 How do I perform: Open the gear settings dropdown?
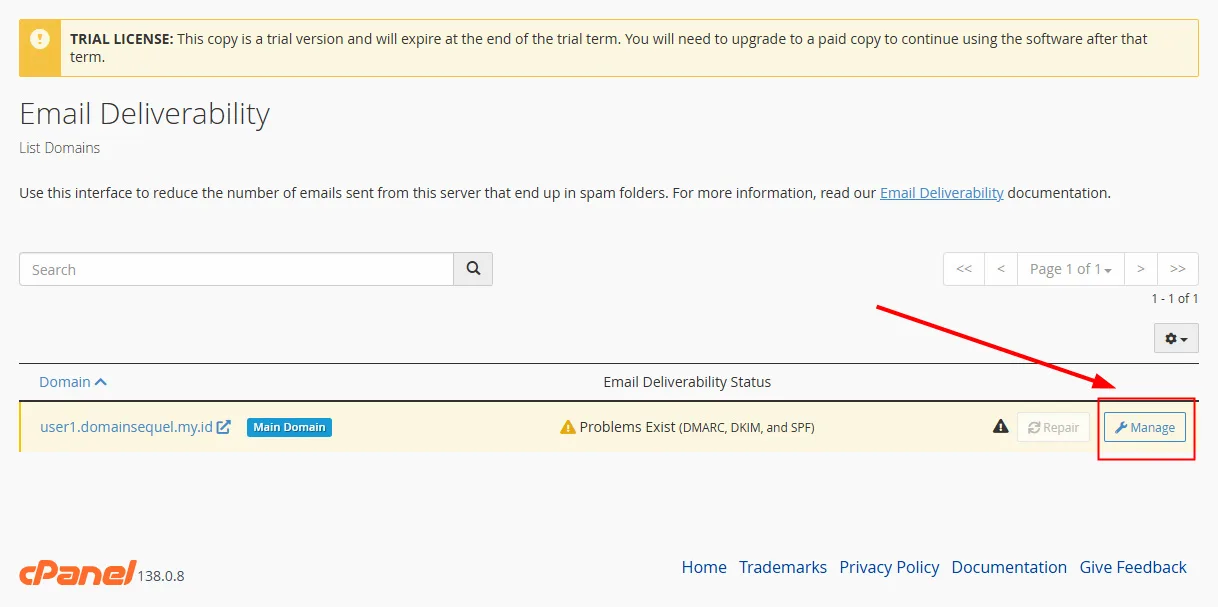(1176, 339)
